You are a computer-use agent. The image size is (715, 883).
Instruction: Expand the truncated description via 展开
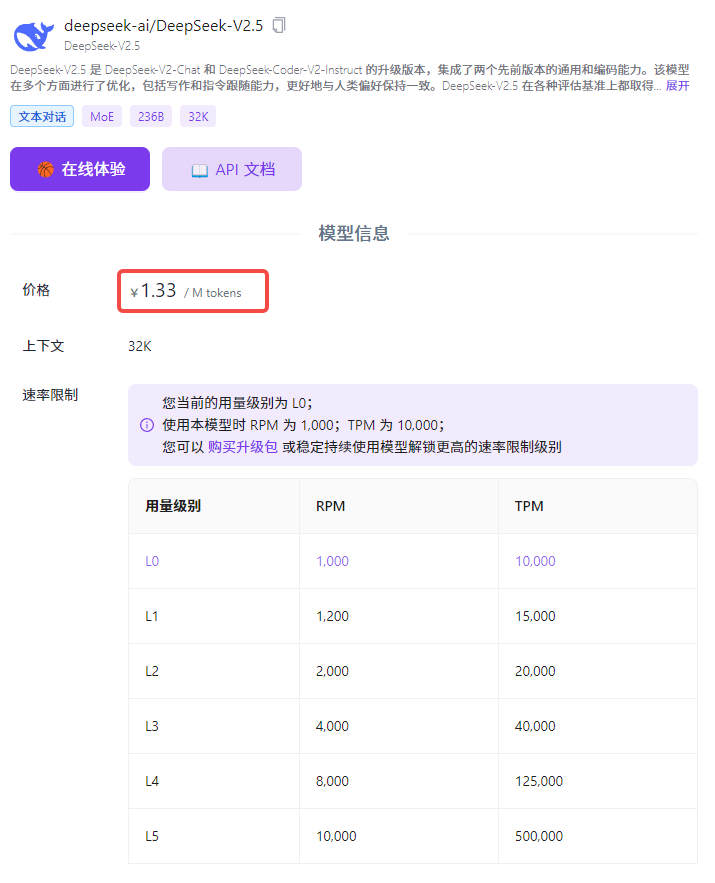point(677,86)
